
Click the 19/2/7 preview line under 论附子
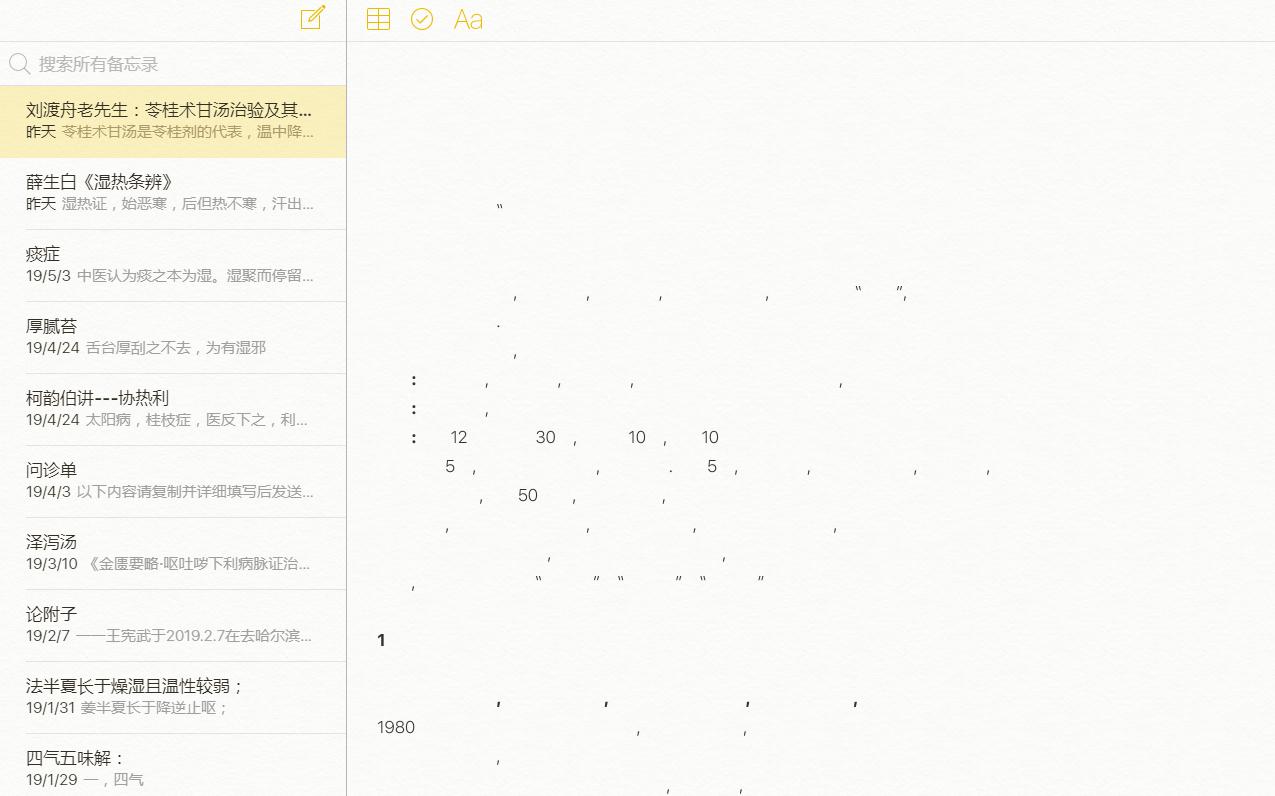point(170,636)
